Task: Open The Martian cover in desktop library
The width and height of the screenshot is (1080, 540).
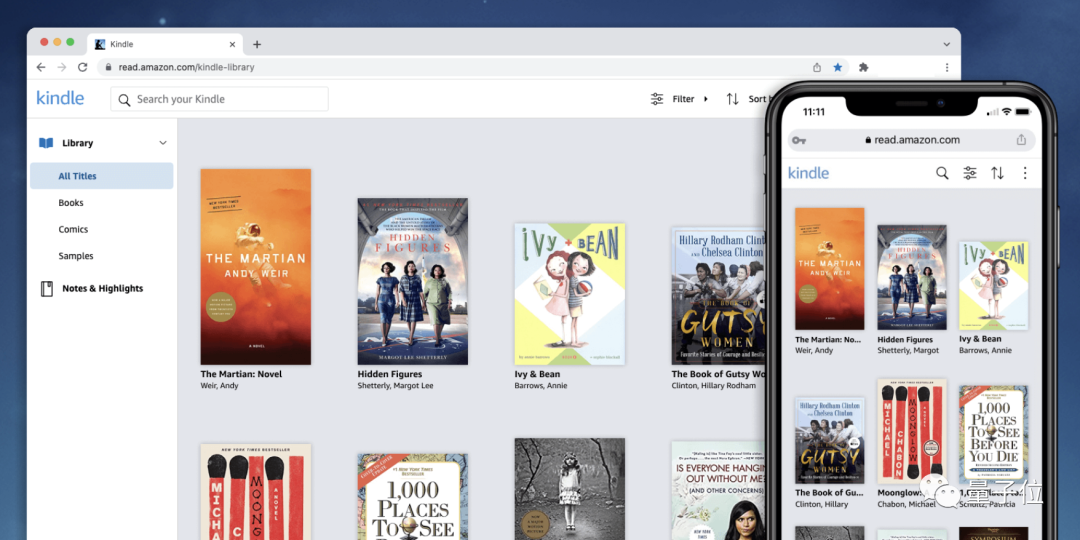Action: [256, 267]
